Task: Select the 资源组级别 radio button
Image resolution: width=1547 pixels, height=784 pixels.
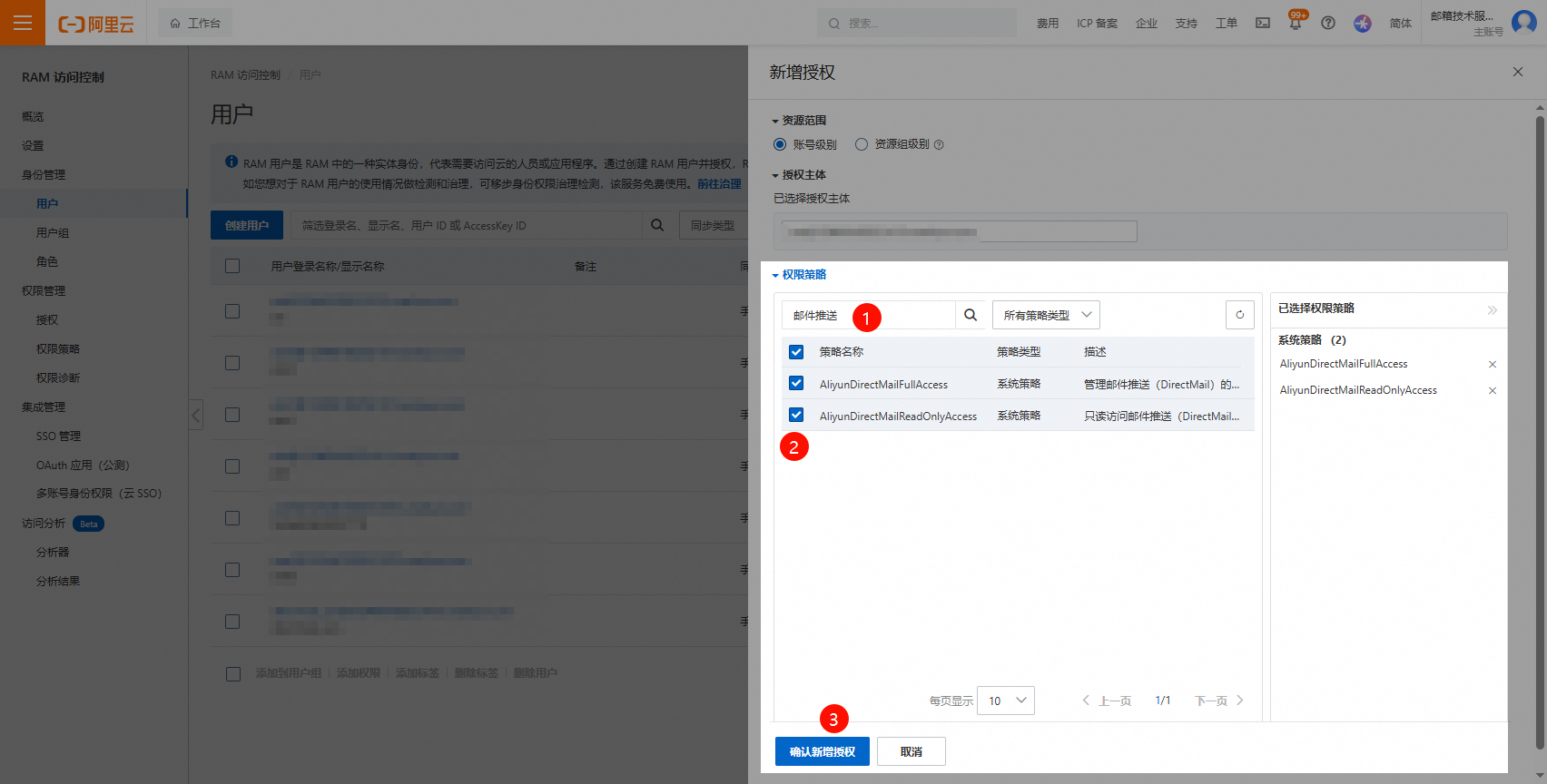Action: 862,144
